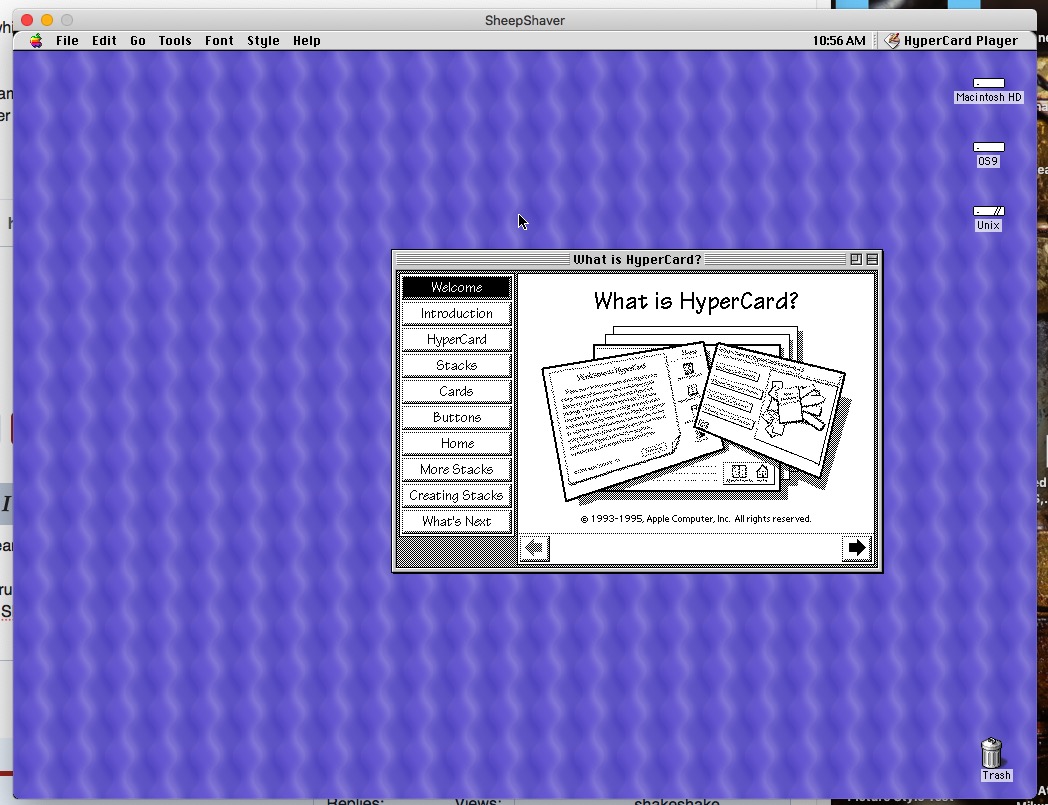Open the Help menu
This screenshot has height=805, width=1048.
point(307,41)
